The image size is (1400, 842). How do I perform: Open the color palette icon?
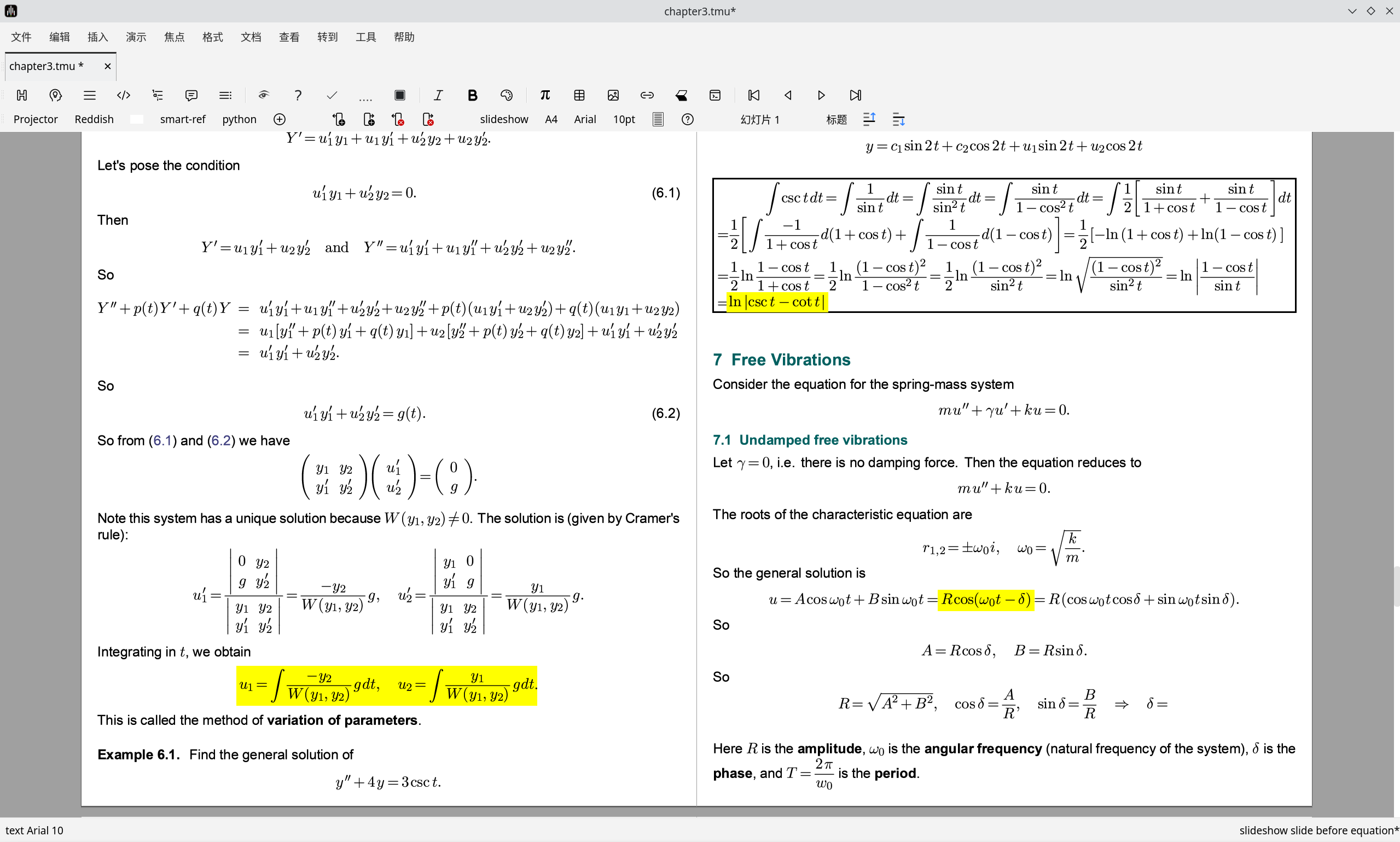(507, 95)
